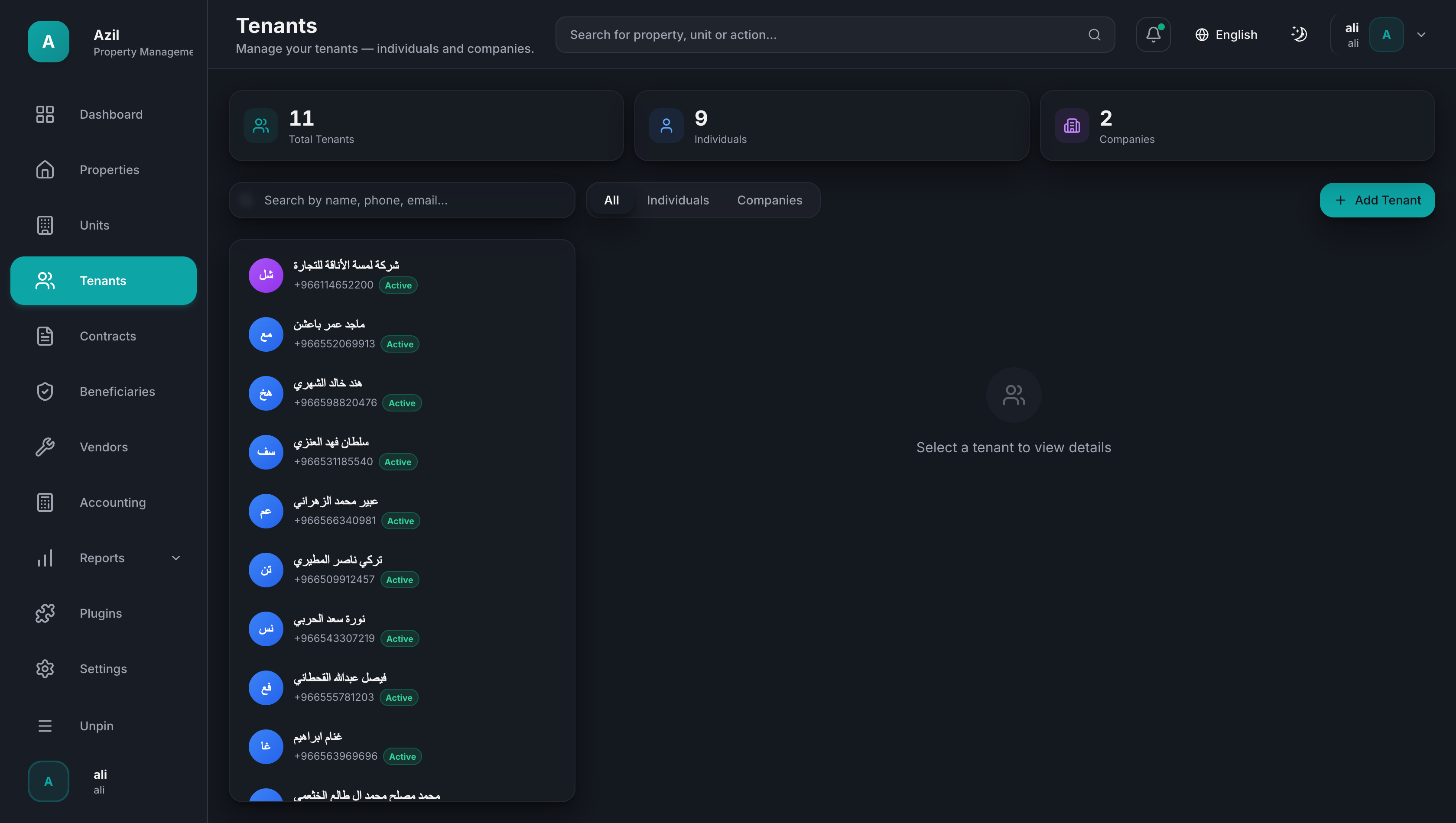Image resolution: width=1456 pixels, height=823 pixels.
Task: Select tenant with phone +966555781203
Action: 402,687
